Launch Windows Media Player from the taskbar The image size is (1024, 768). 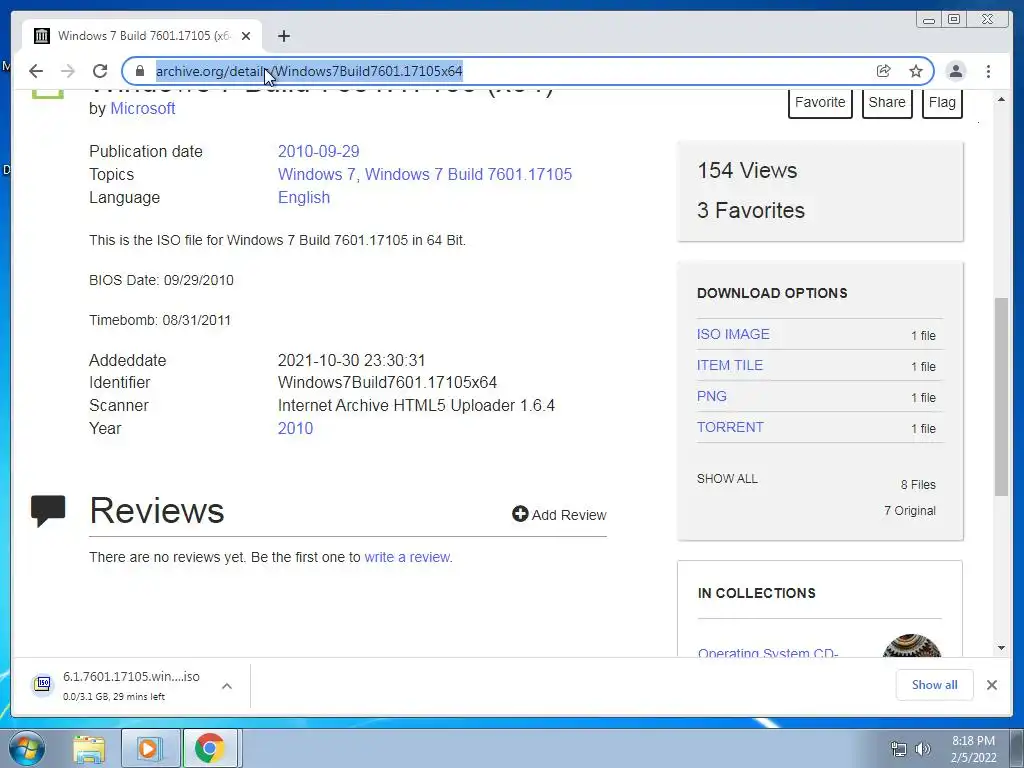point(149,748)
